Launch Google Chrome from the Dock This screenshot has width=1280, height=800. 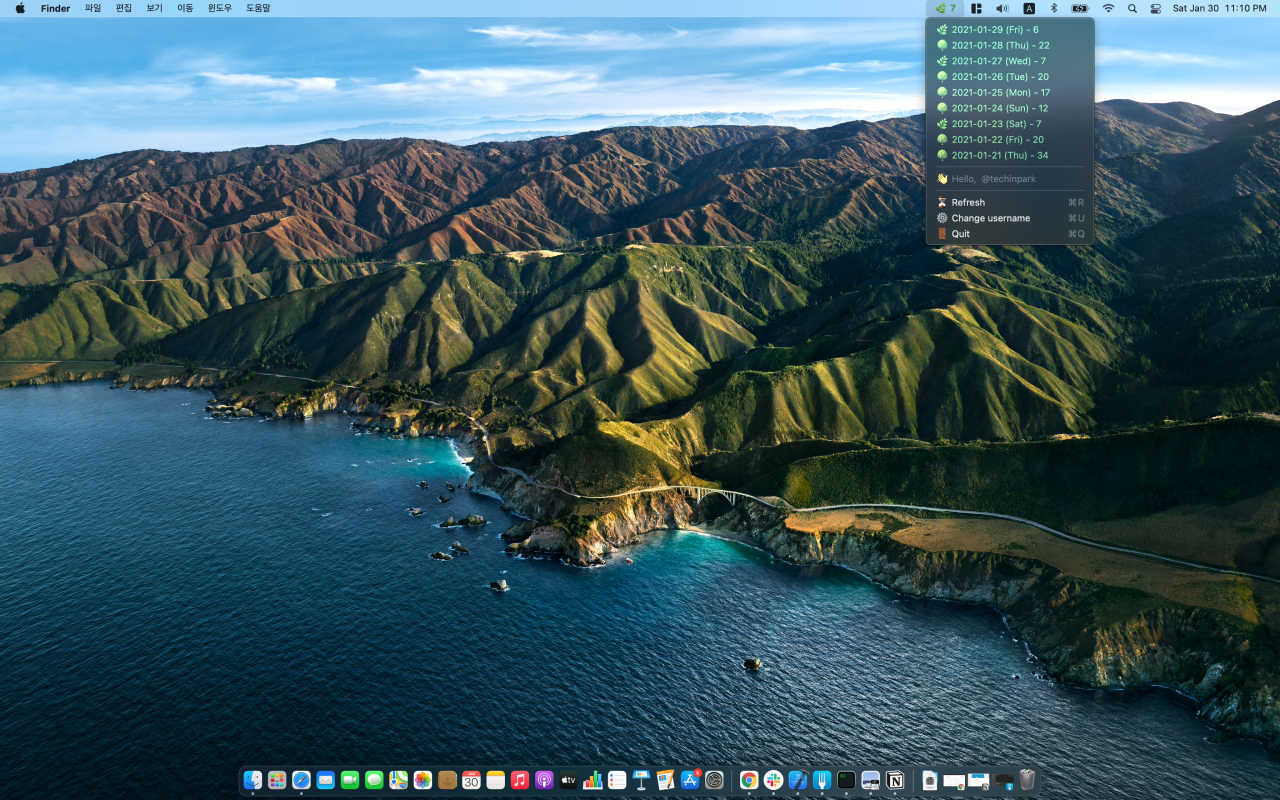point(749,780)
